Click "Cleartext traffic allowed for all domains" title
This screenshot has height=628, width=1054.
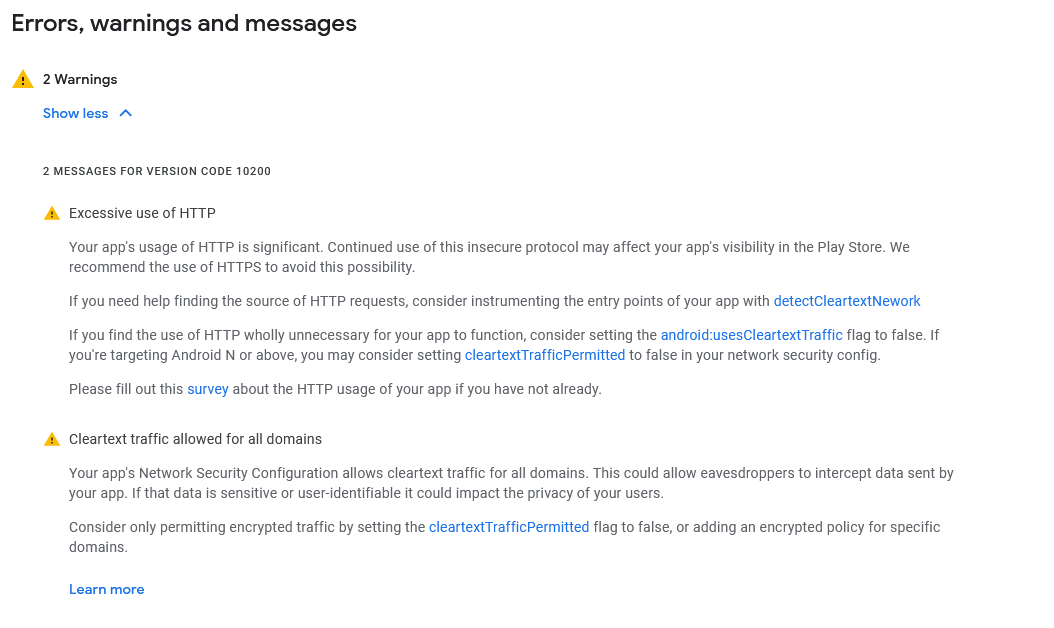point(195,439)
